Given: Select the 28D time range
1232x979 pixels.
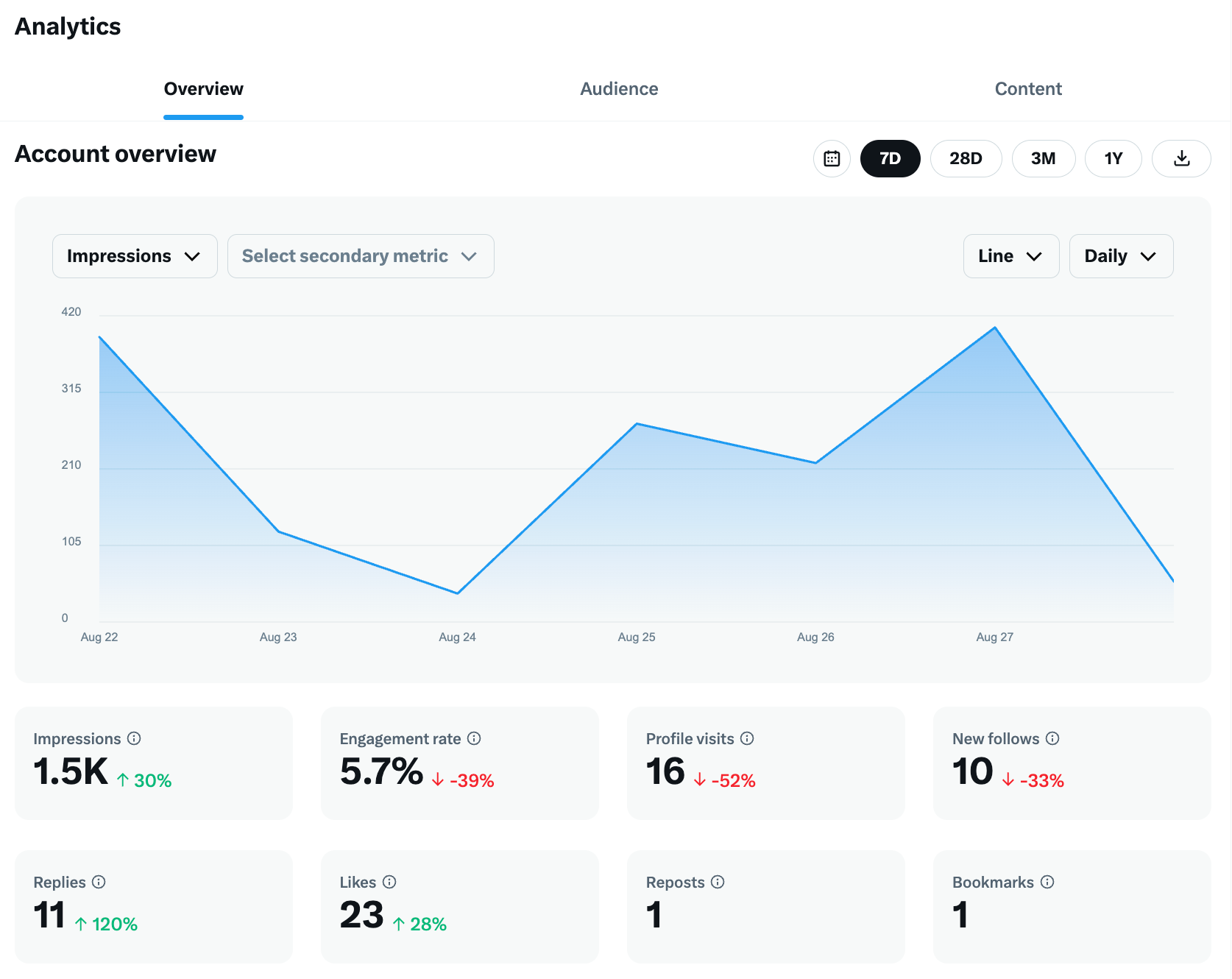Looking at the screenshot, I should tap(966, 158).
